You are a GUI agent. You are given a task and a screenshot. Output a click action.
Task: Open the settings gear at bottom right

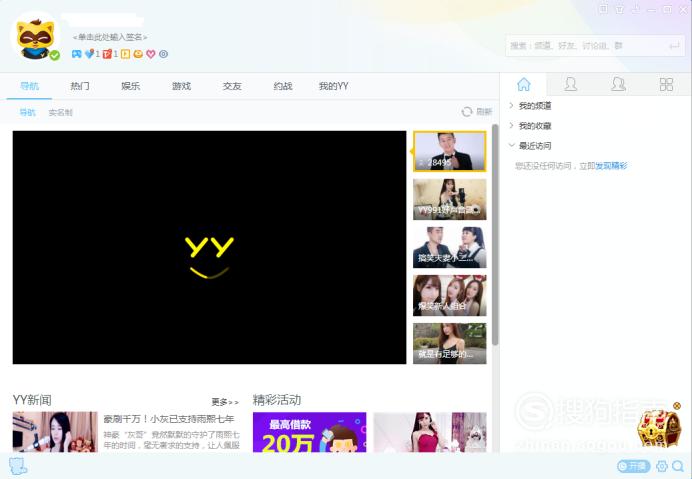[662, 466]
